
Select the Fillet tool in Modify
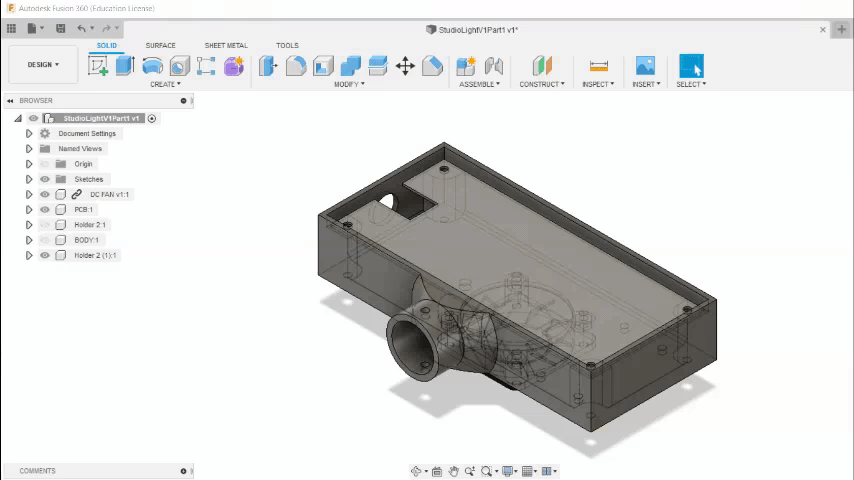tap(296, 66)
